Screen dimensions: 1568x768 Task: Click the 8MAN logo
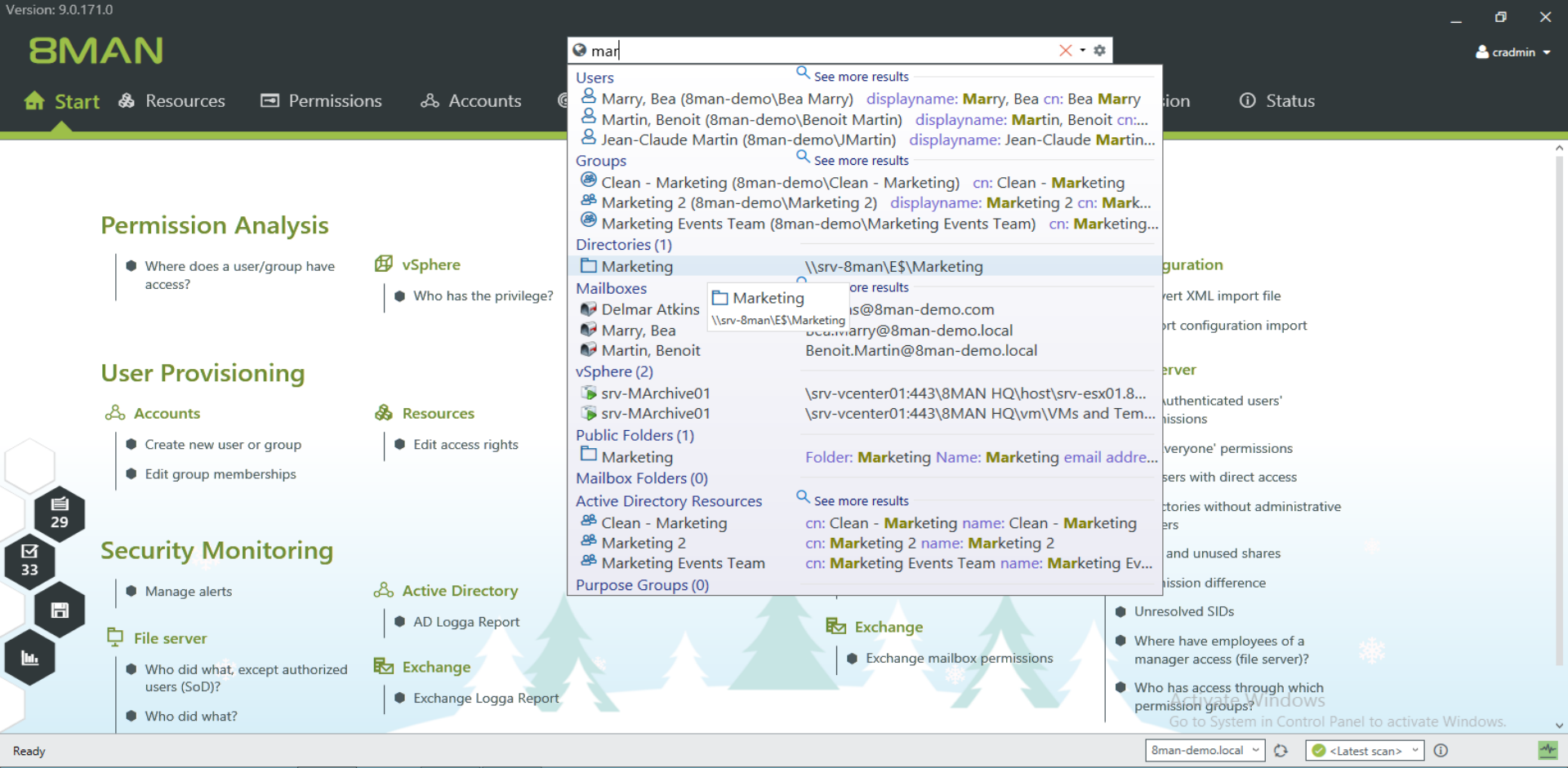[96, 51]
